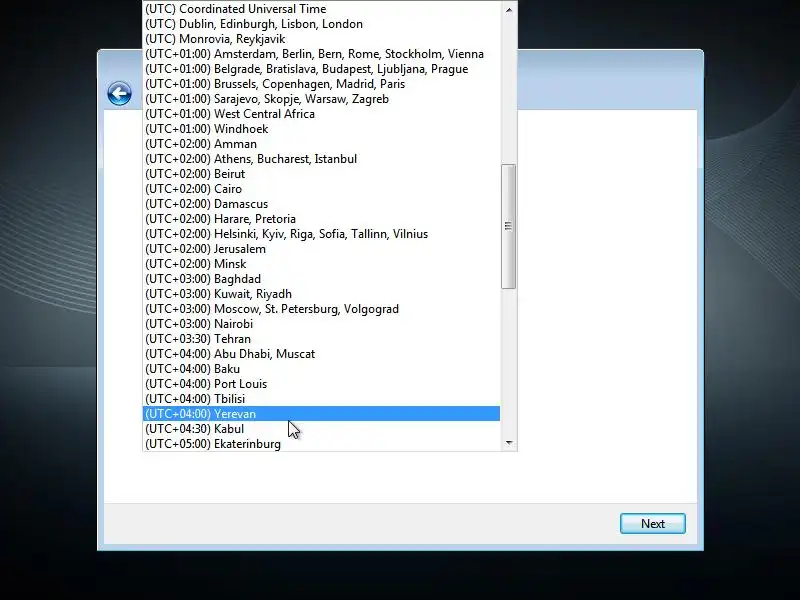This screenshot has height=600, width=800.
Task: Select (UTC+04:30) Kabul
Action: [x=321, y=429]
